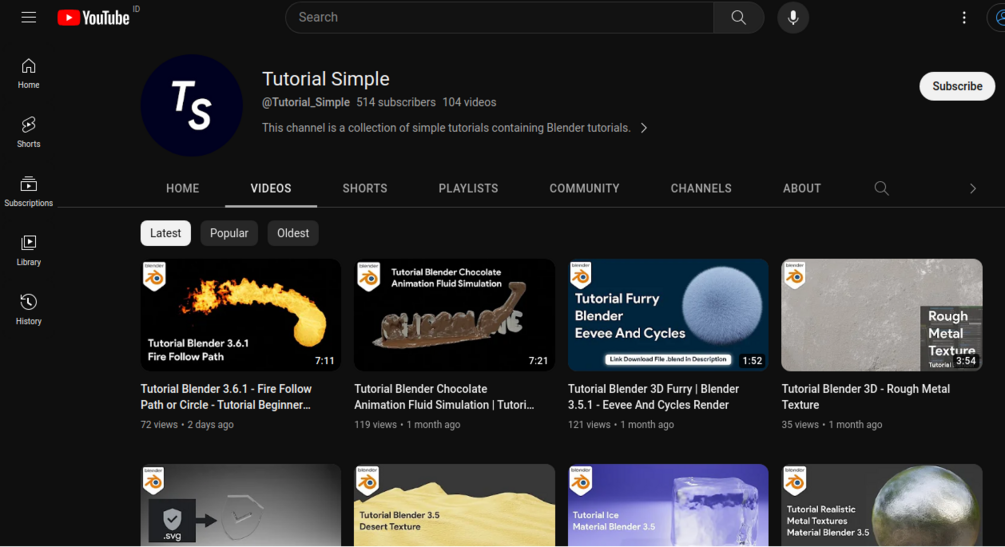Open Subscriptions from the sidebar
This screenshot has height=547, width=1005.
click(28, 191)
